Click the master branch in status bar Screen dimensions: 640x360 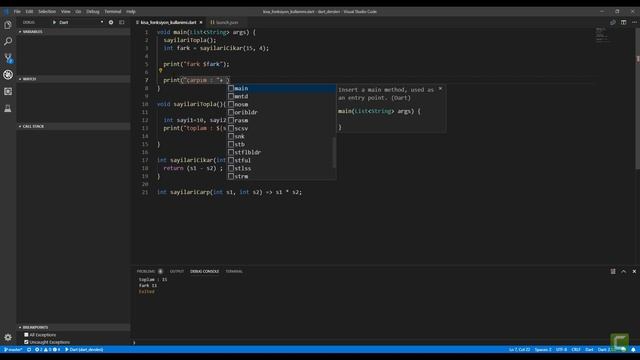(13, 350)
